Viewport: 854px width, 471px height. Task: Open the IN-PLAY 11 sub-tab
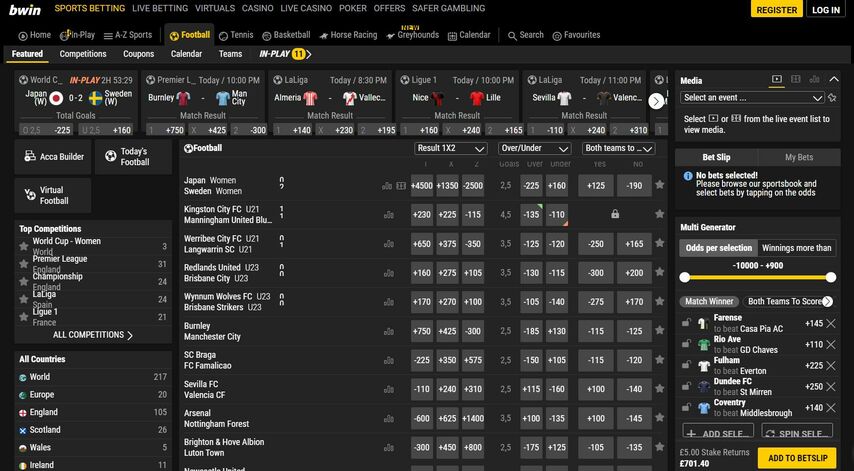[285, 54]
